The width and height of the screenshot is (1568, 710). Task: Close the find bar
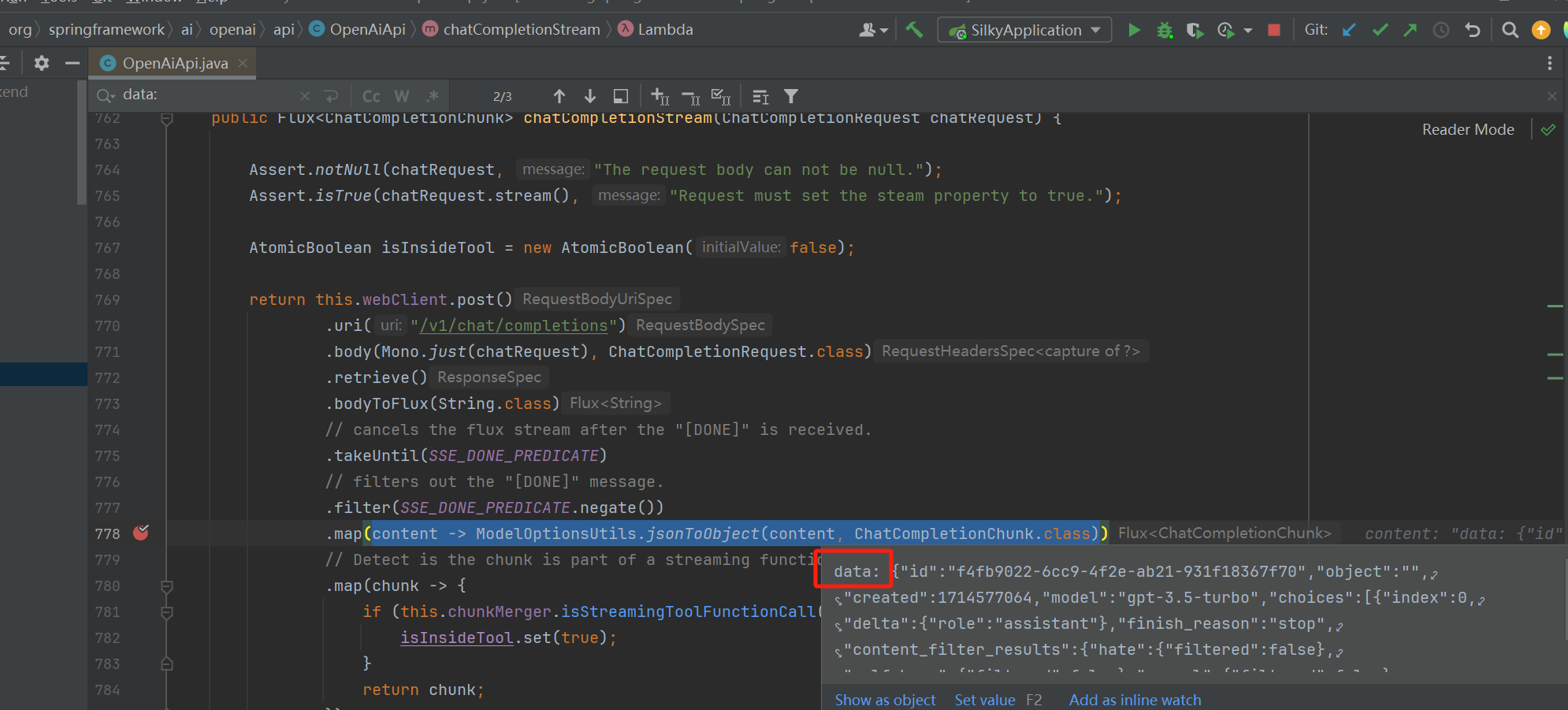click(1552, 96)
